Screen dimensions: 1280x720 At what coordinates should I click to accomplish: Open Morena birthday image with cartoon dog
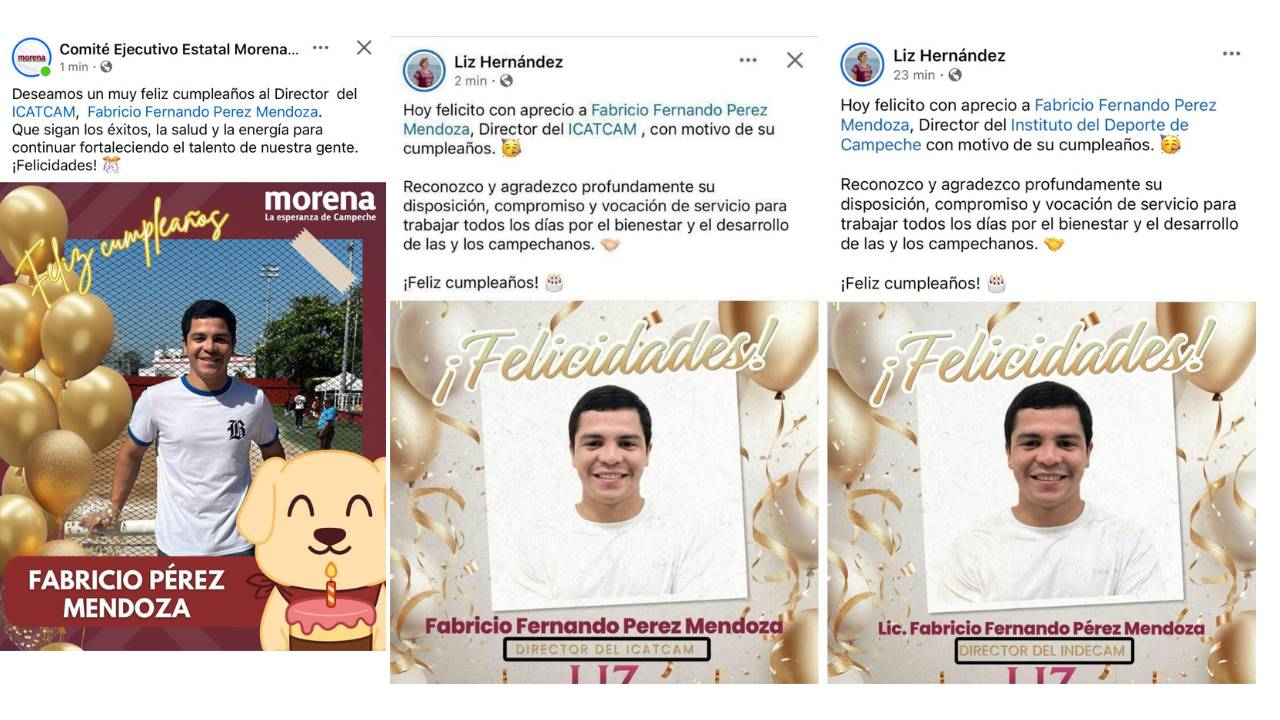coord(193,416)
